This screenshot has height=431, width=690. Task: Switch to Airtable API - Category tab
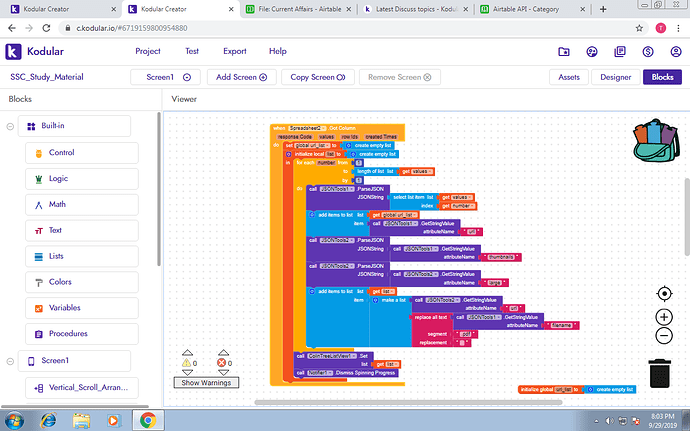pyautogui.click(x=532, y=9)
